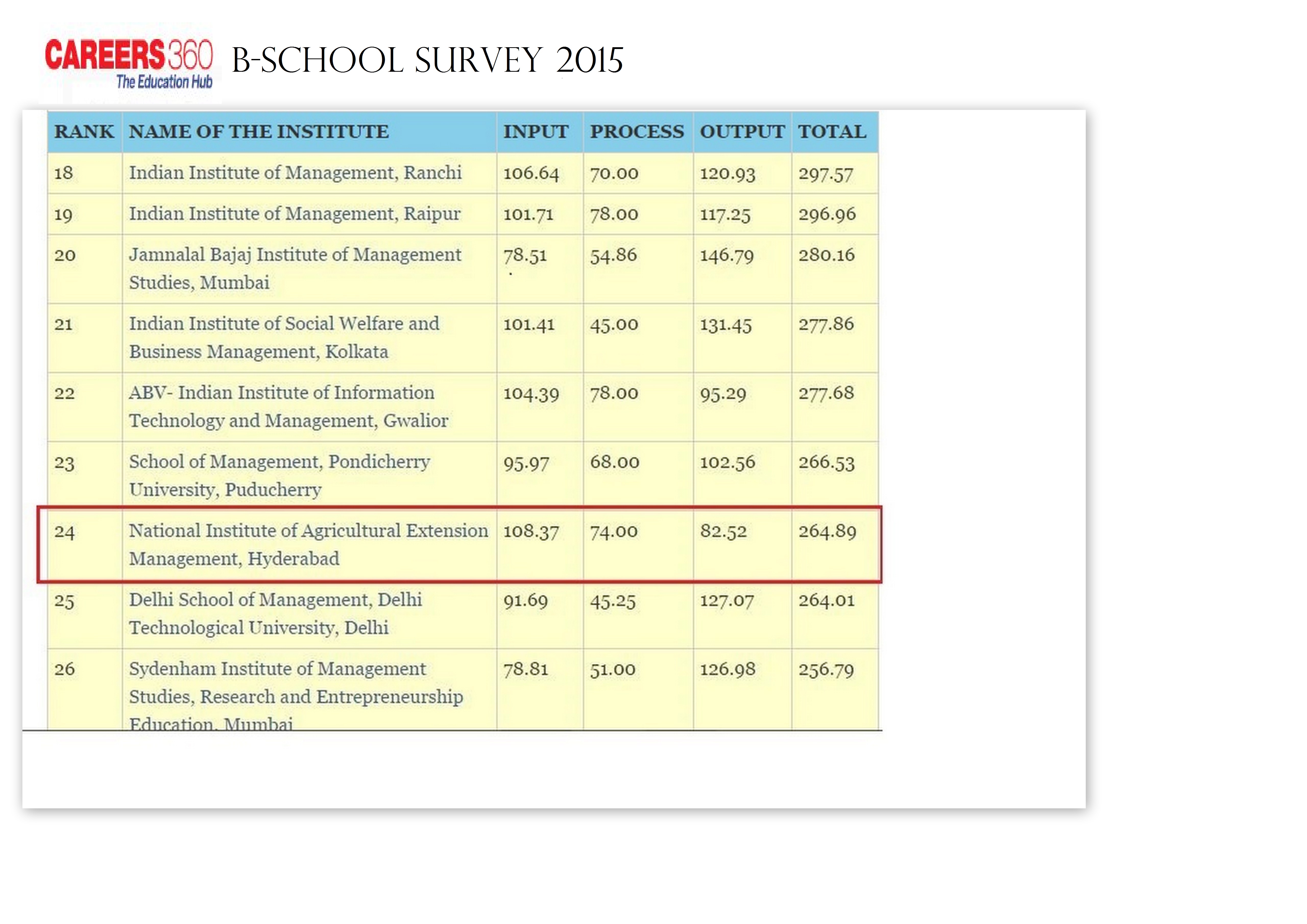Screen dimensions: 1307x924
Task: Click total value 277.68
Action: (x=826, y=393)
